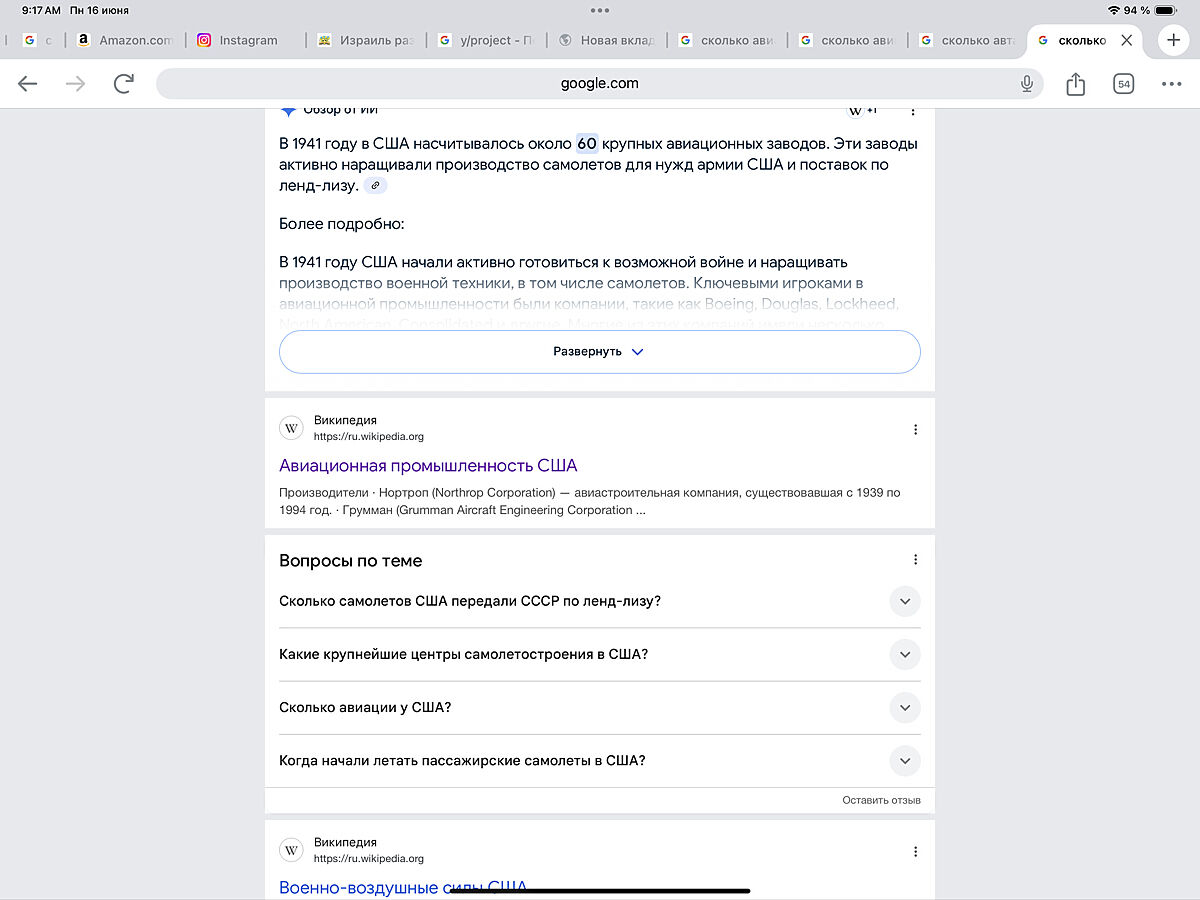1200x900 pixels.
Task: Expand question Сколько авиации у США
Action: pyautogui.click(x=904, y=707)
